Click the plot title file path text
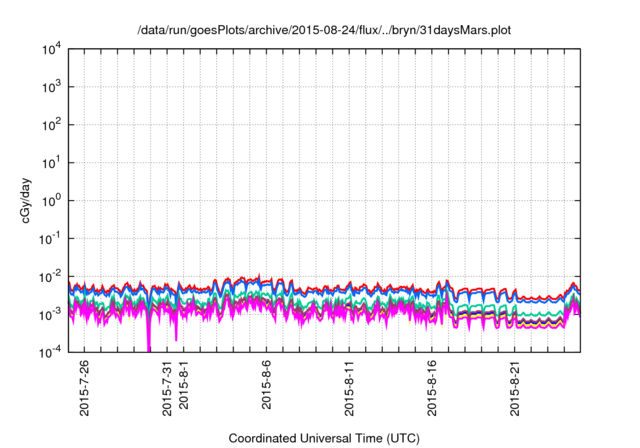The image size is (640, 448). click(324, 30)
